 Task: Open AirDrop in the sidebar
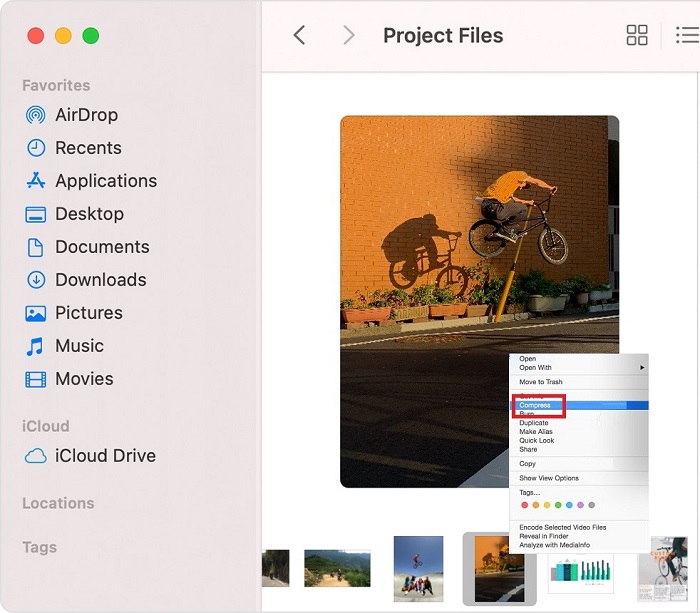pos(71,115)
